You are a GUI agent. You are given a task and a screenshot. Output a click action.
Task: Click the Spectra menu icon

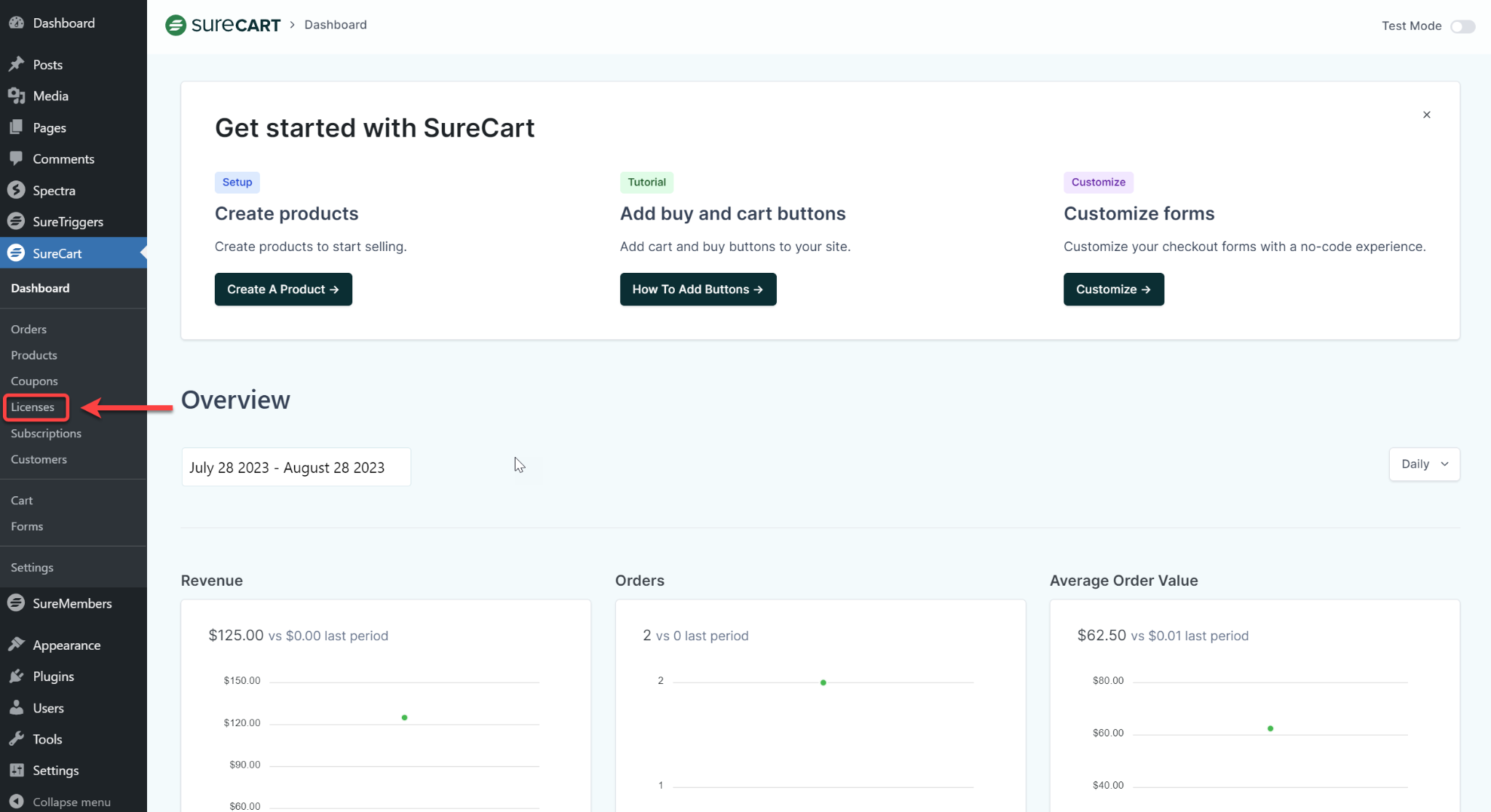click(16, 190)
